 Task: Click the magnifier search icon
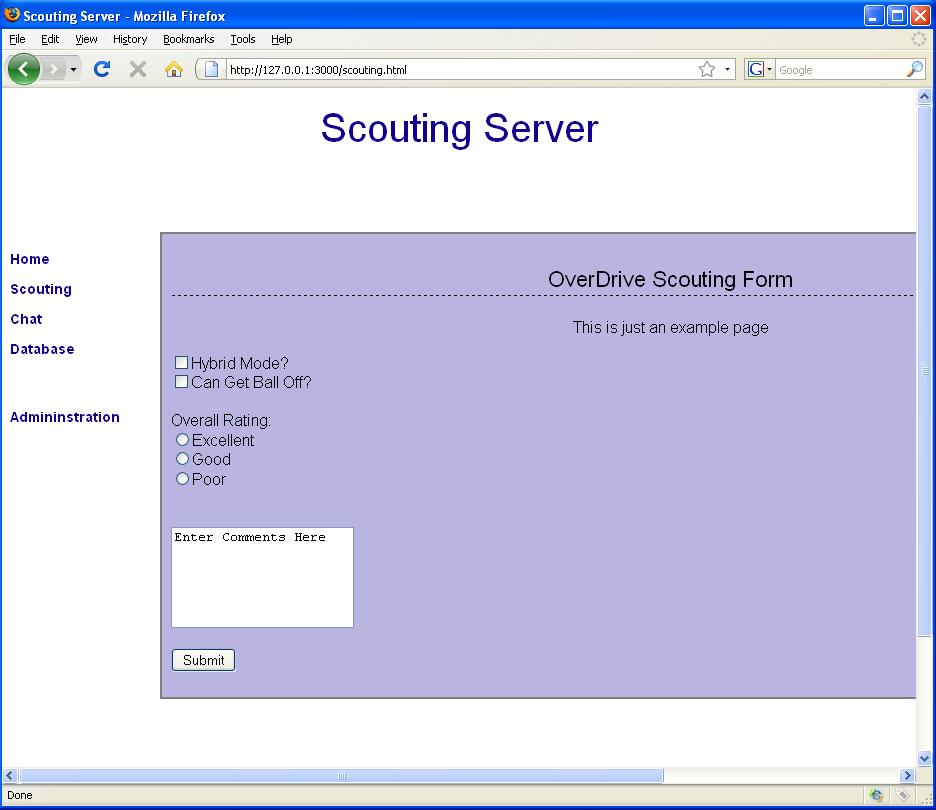(x=915, y=69)
